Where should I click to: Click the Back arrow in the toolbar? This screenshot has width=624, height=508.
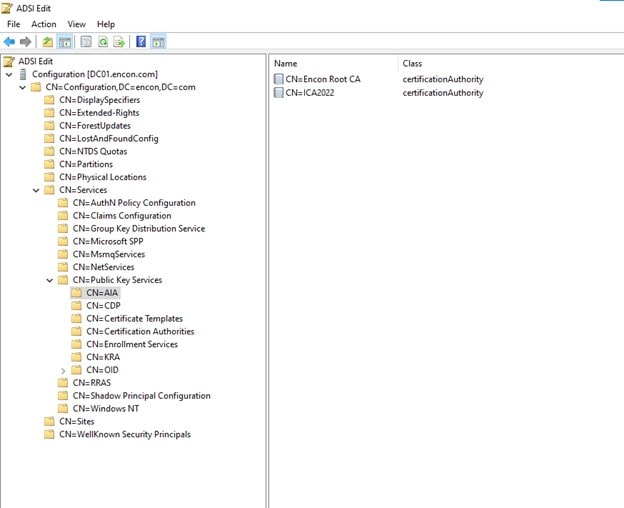(10, 42)
